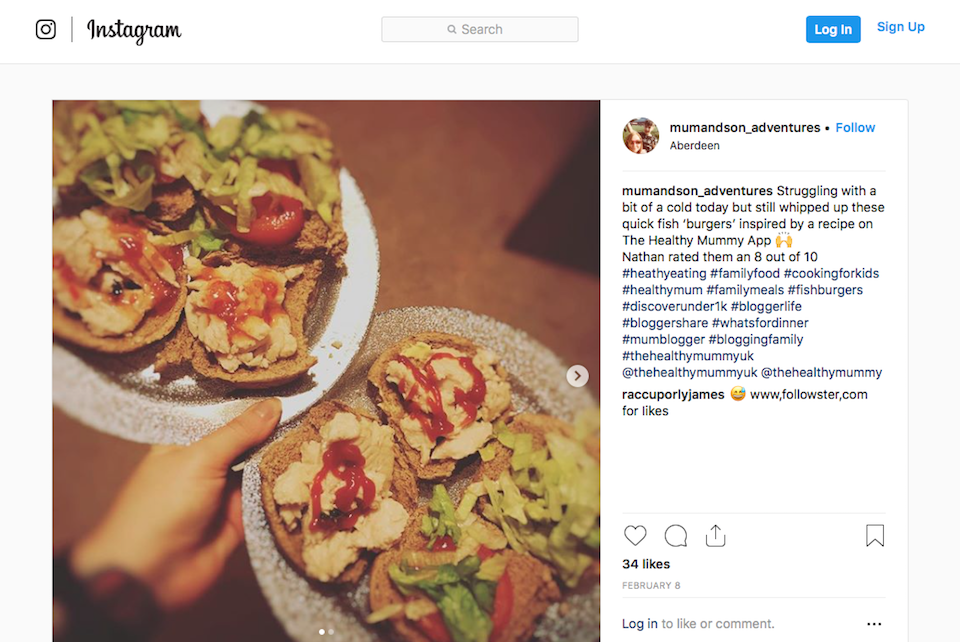Viewport: 960px width, 642px height.
Task: Open raccuporlyjames commenter profile
Action: click(x=672, y=394)
